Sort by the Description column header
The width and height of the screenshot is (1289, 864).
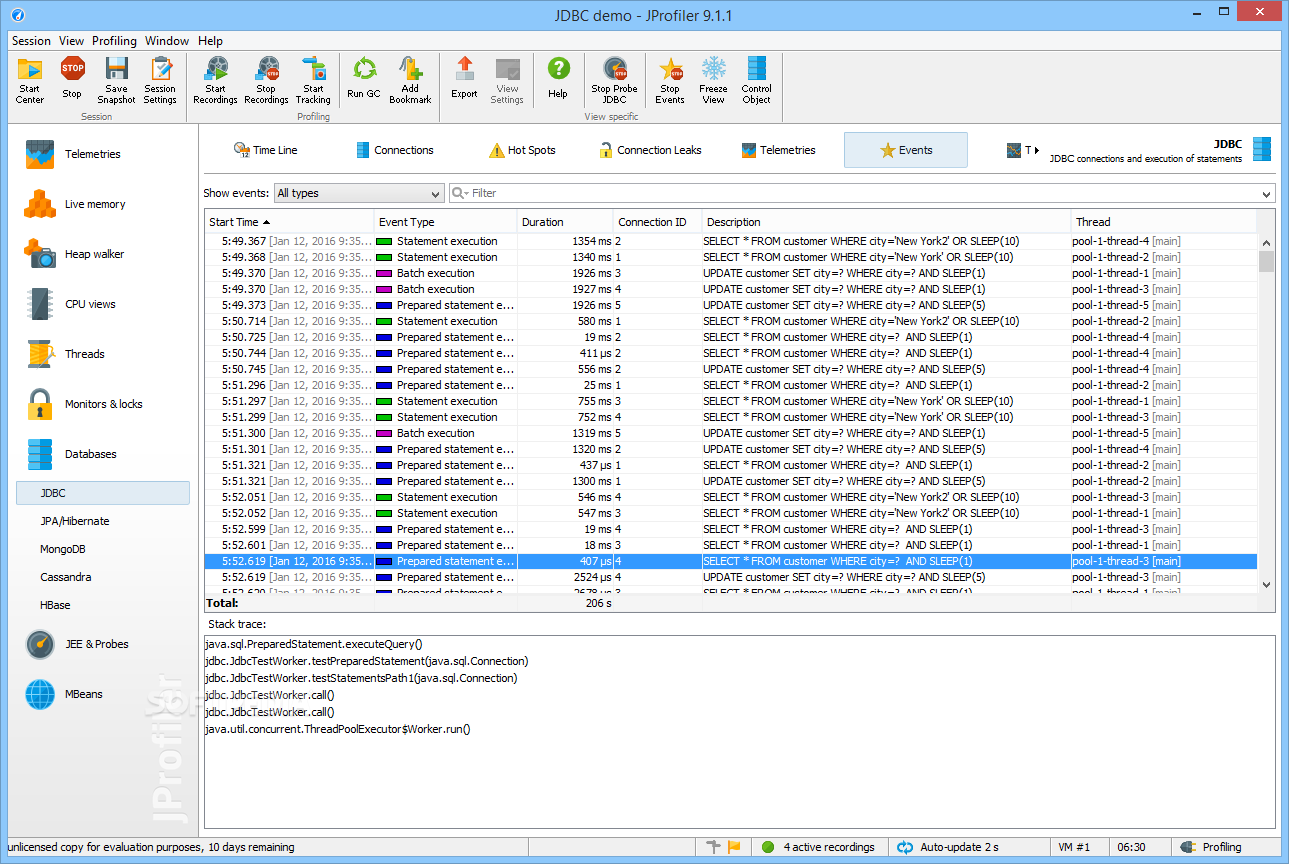coord(886,222)
